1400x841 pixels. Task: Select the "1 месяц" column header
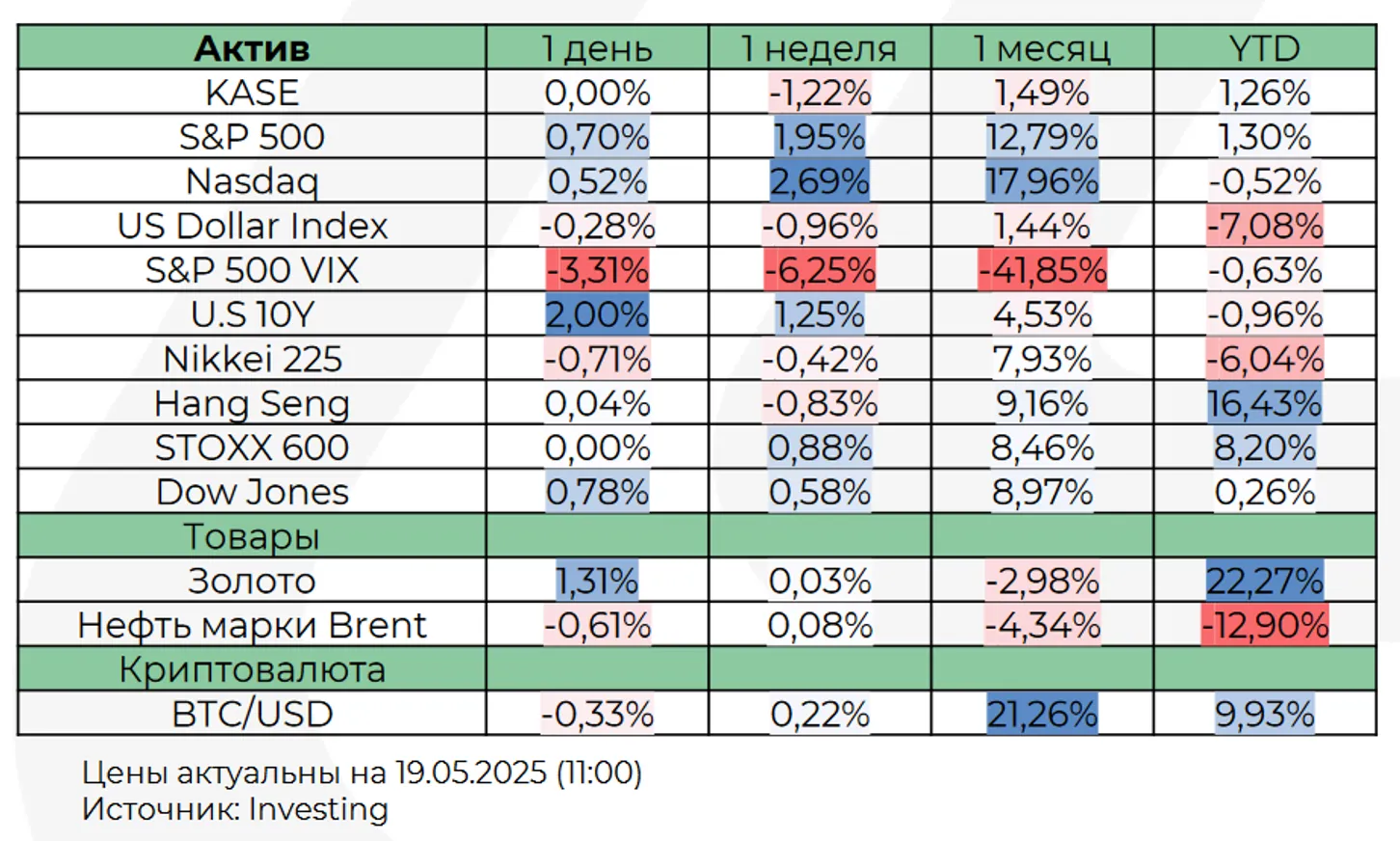1041,48
